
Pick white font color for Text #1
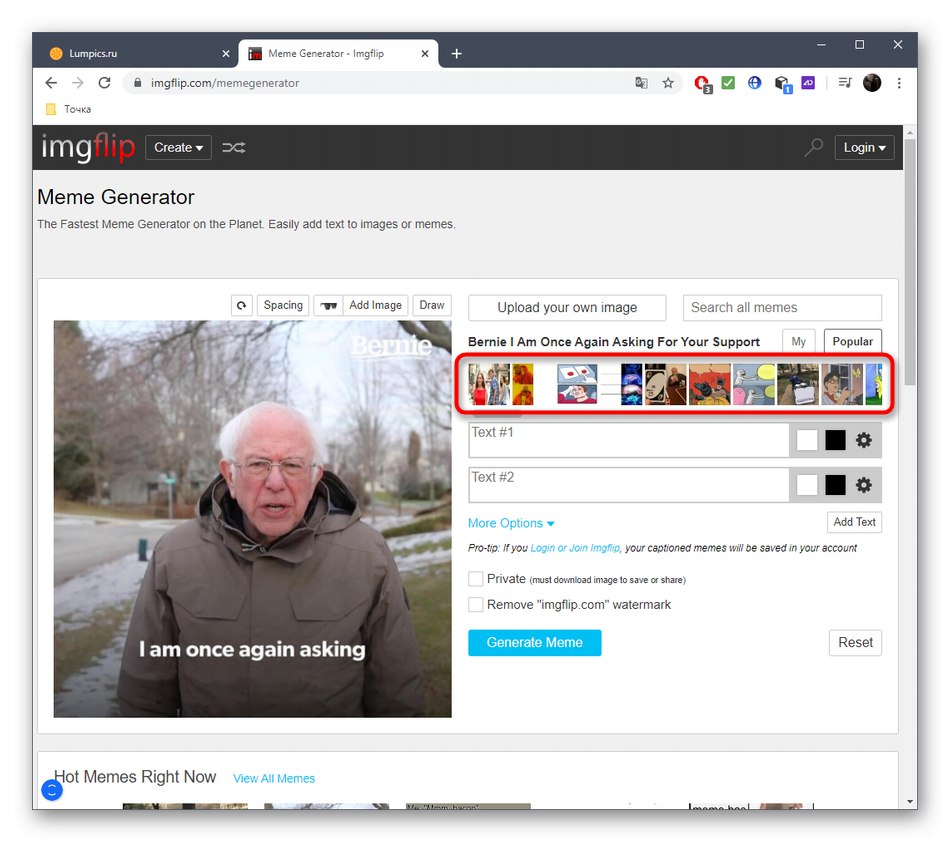[x=807, y=440]
